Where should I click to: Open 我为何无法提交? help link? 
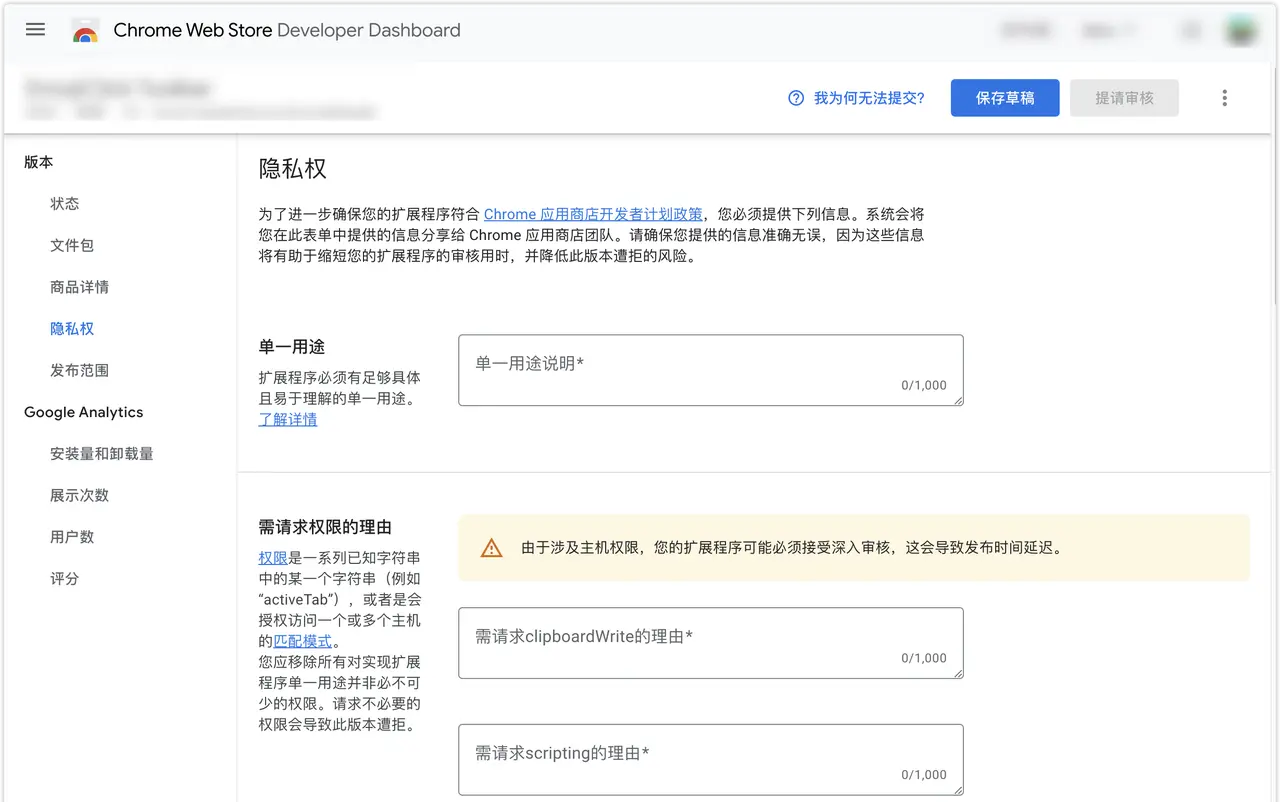(x=868, y=98)
